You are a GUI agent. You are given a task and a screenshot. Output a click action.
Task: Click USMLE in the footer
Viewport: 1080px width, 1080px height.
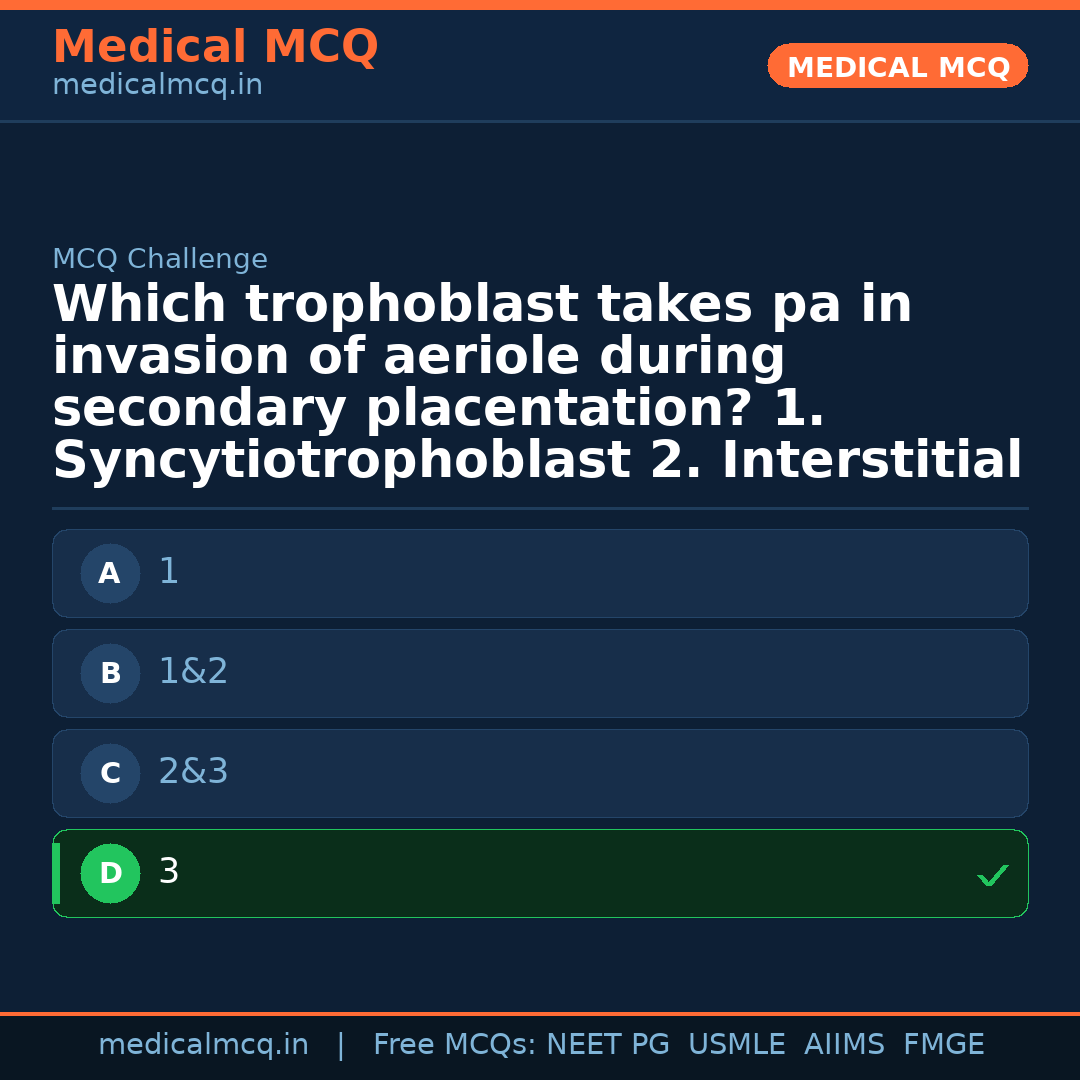pos(736,1045)
